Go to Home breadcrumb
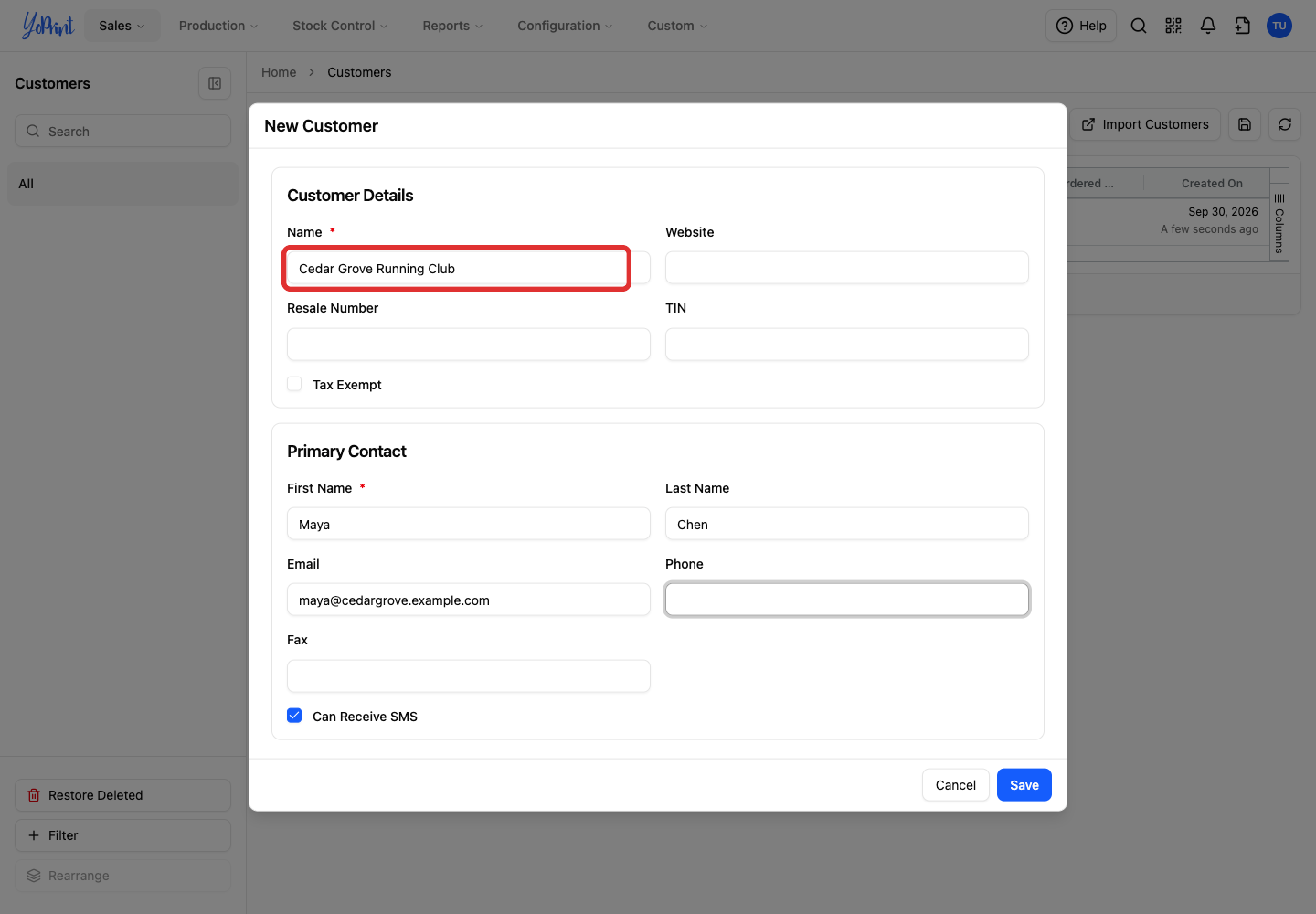Image resolution: width=1316 pixels, height=914 pixels. pyautogui.click(x=279, y=72)
